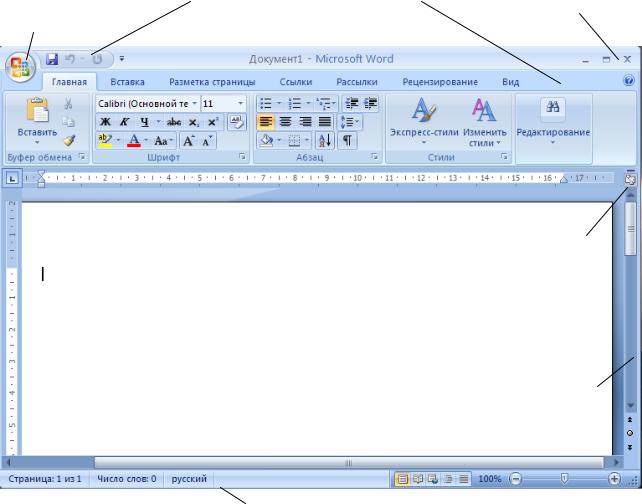Decrease paragraph indent
642x504 pixels.
tap(352, 104)
